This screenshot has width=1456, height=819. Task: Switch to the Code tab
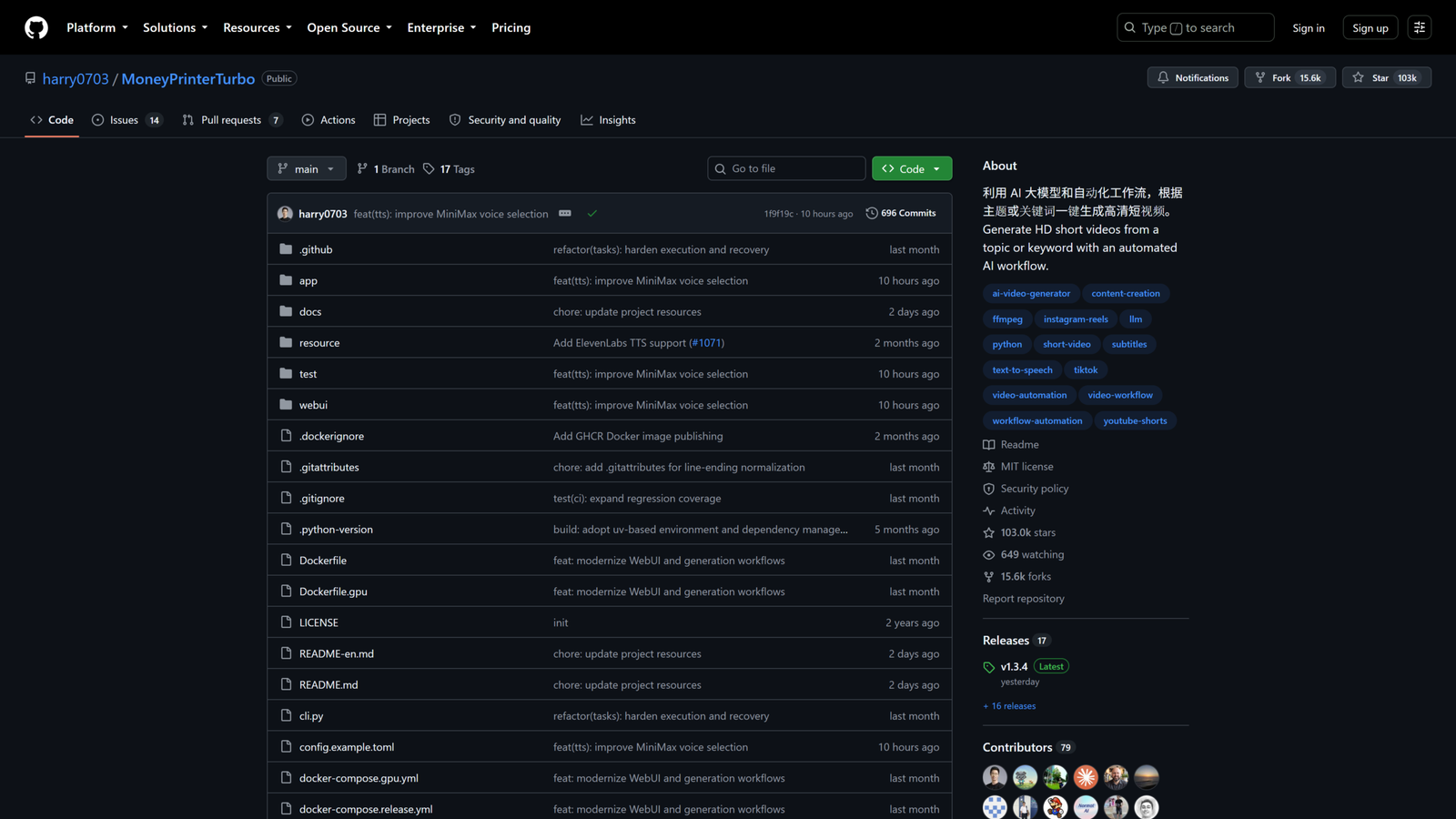coord(52,120)
